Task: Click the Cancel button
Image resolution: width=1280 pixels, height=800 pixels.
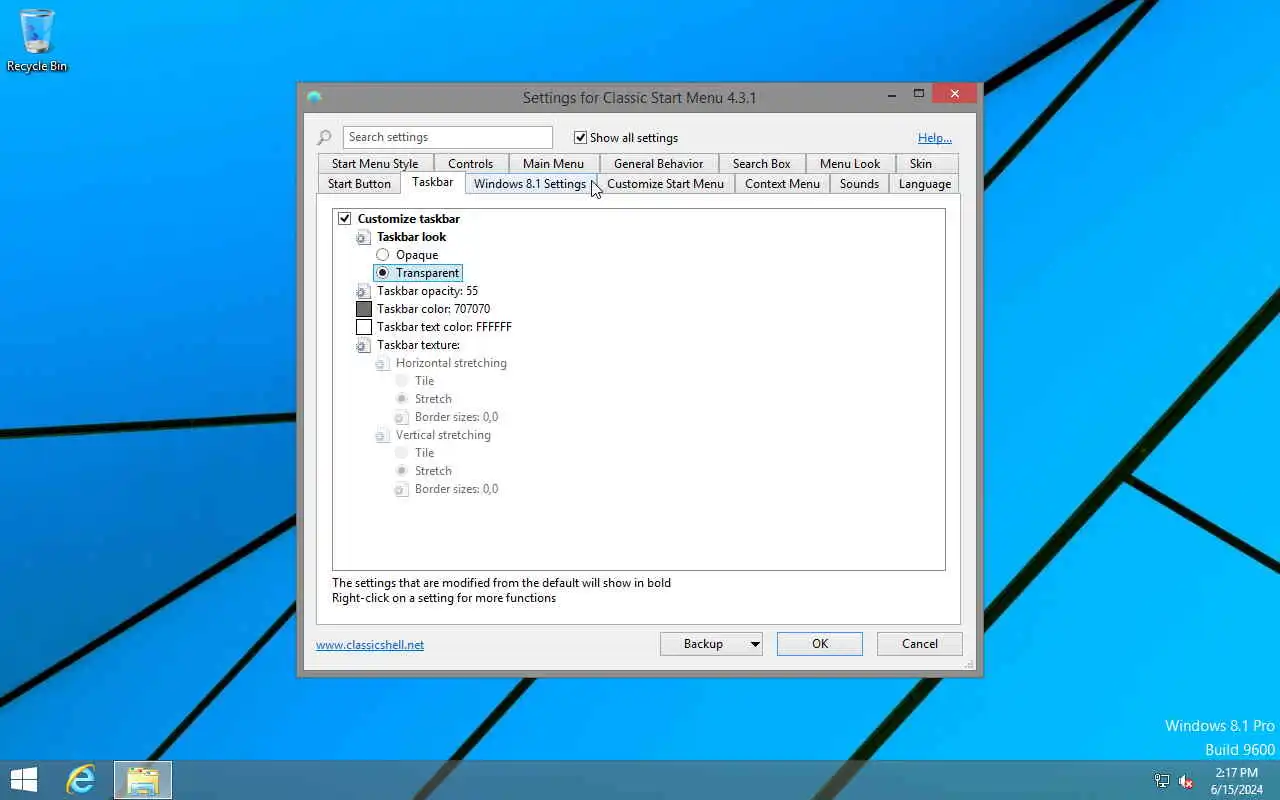Action: pyautogui.click(x=920, y=644)
